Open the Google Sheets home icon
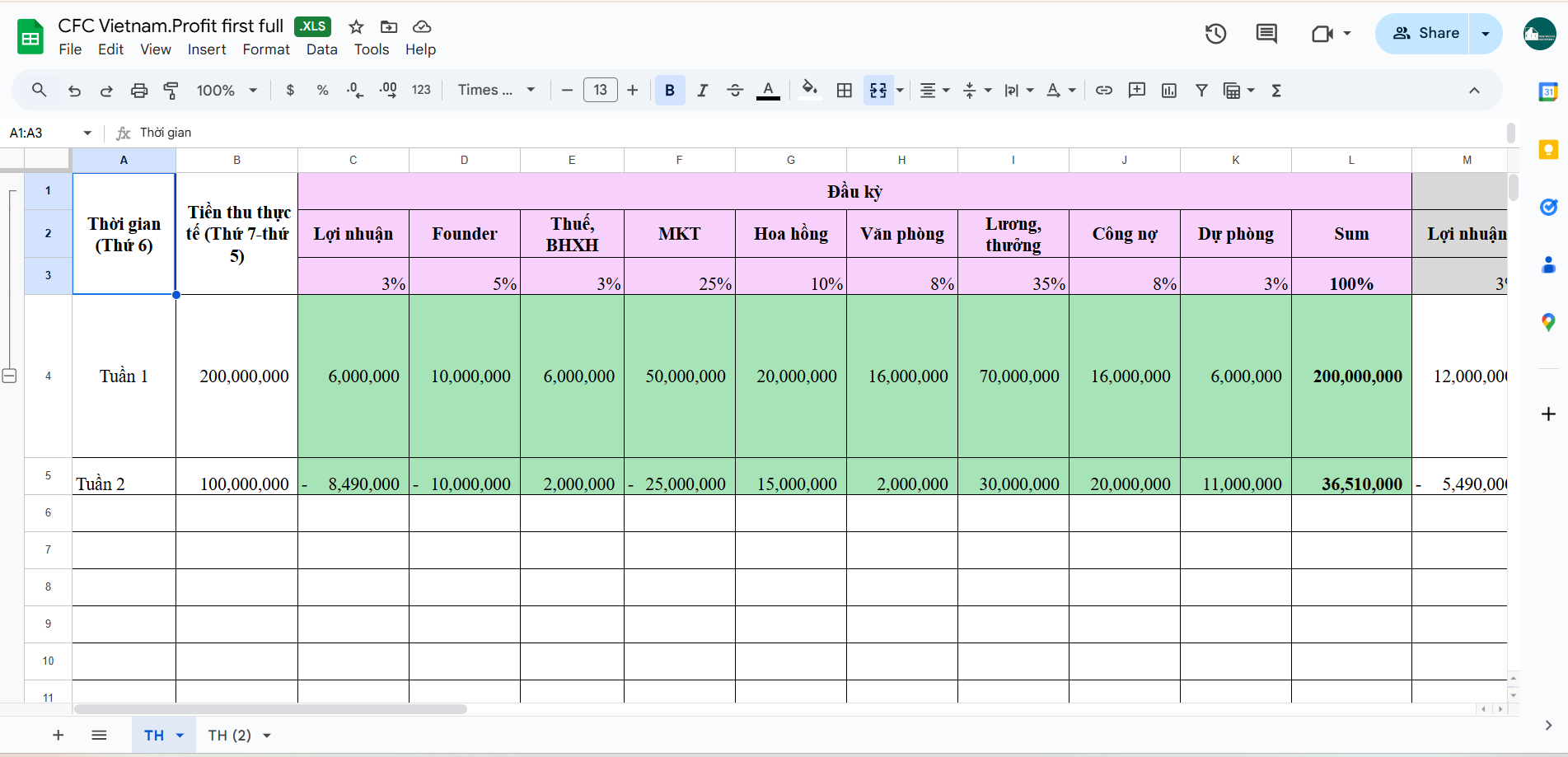Screen dimensions: 1568x757 (x=30, y=37)
